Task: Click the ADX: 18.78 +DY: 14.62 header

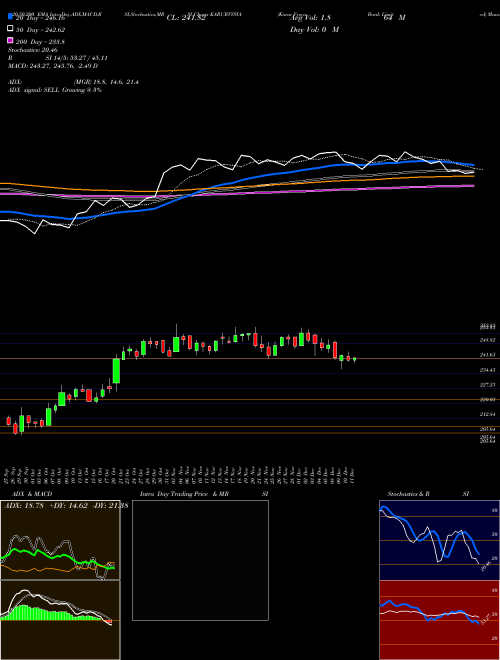Action: point(66,506)
